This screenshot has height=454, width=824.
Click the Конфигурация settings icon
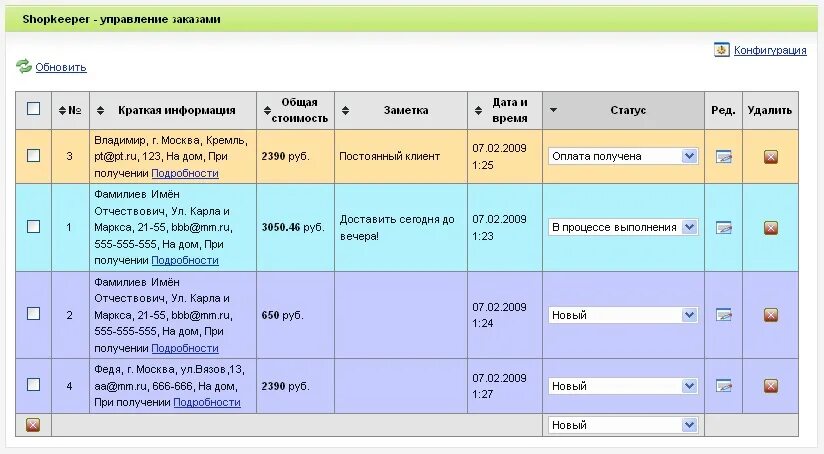coord(722,49)
